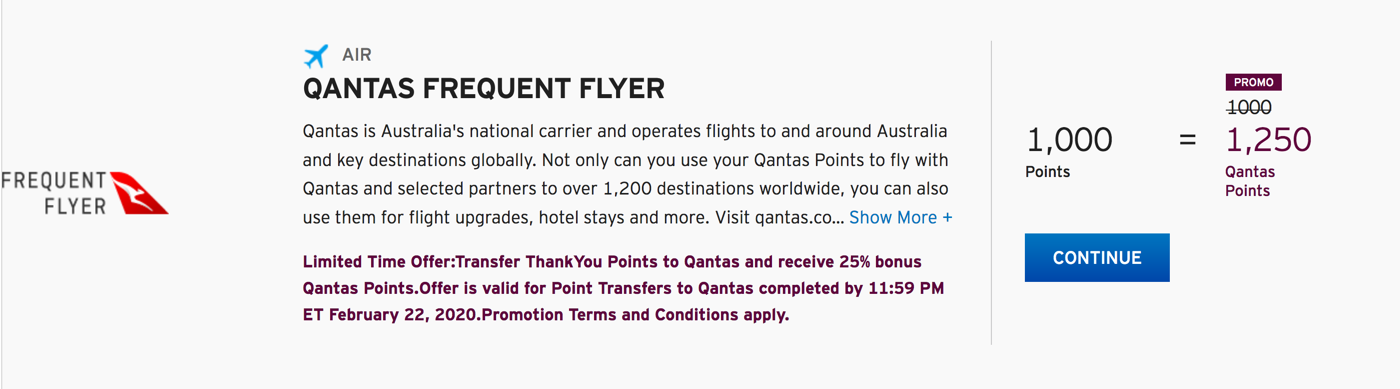Click the PROMO badge

click(x=1253, y=82)
